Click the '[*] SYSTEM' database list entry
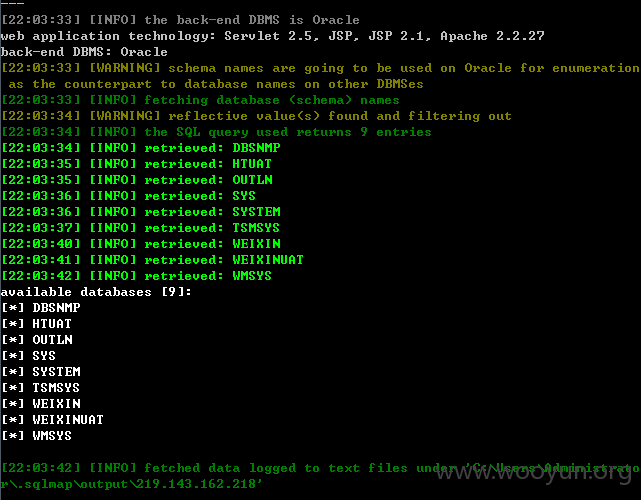This screenshot has width=641, height=500. click(x=41, y=372)
